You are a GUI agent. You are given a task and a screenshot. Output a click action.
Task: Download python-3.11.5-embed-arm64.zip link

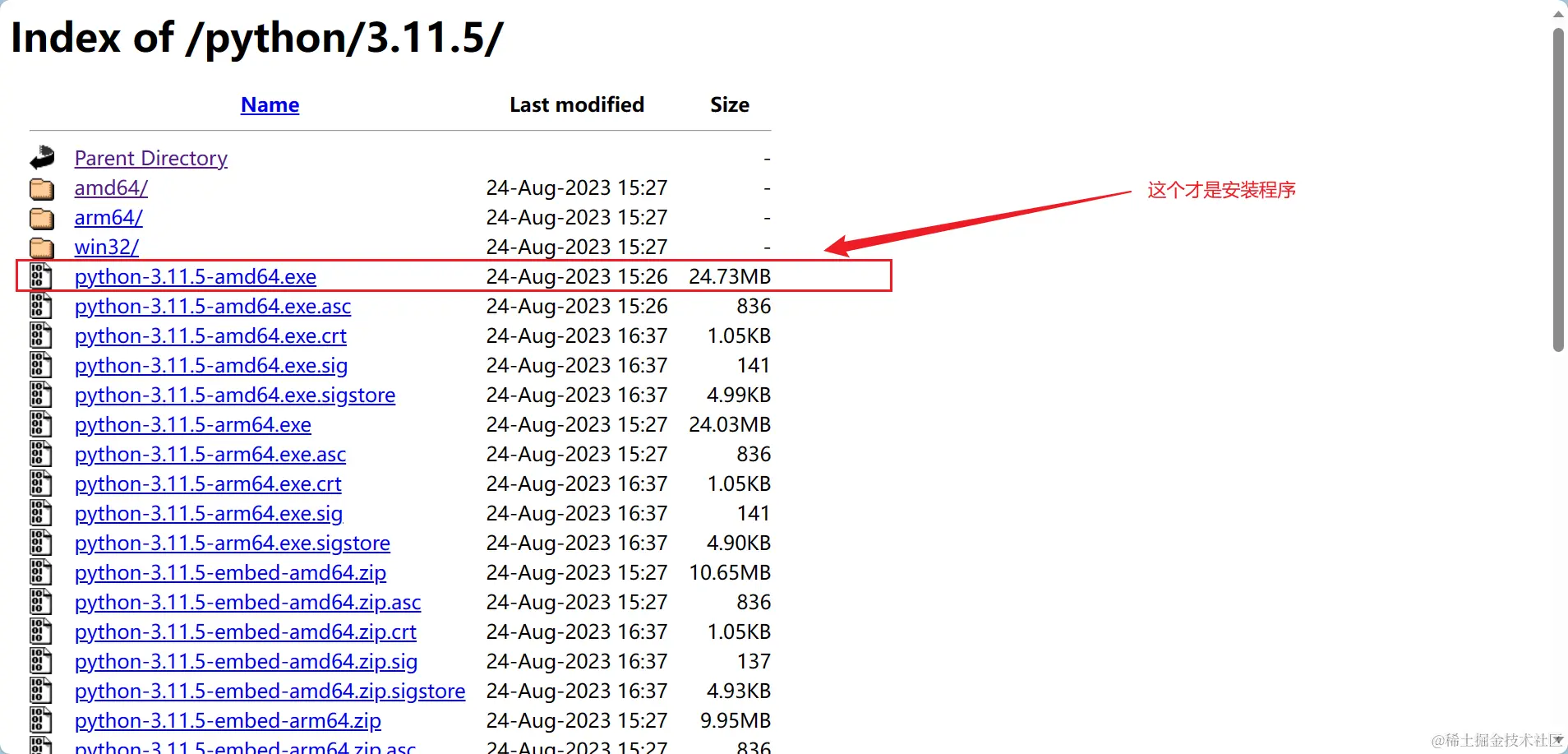tap(228, 720)
